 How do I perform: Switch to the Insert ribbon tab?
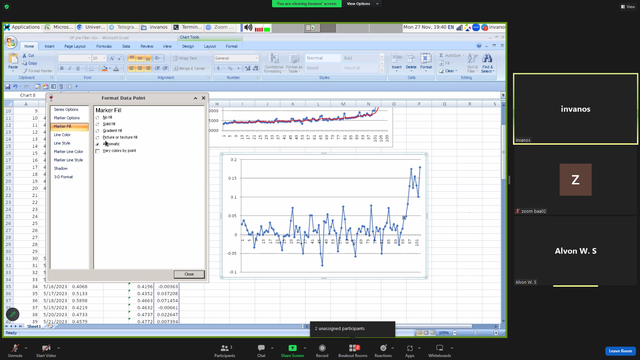click(x=49, y=47)
